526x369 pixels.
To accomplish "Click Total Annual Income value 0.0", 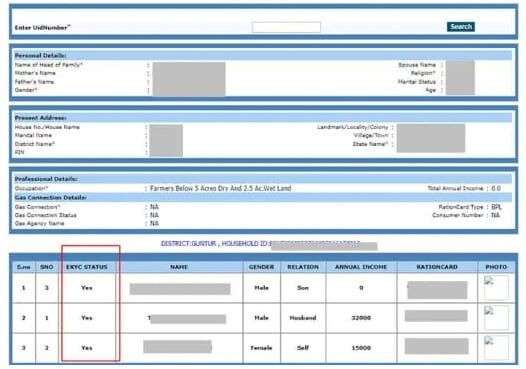I will tap(496, 189).
